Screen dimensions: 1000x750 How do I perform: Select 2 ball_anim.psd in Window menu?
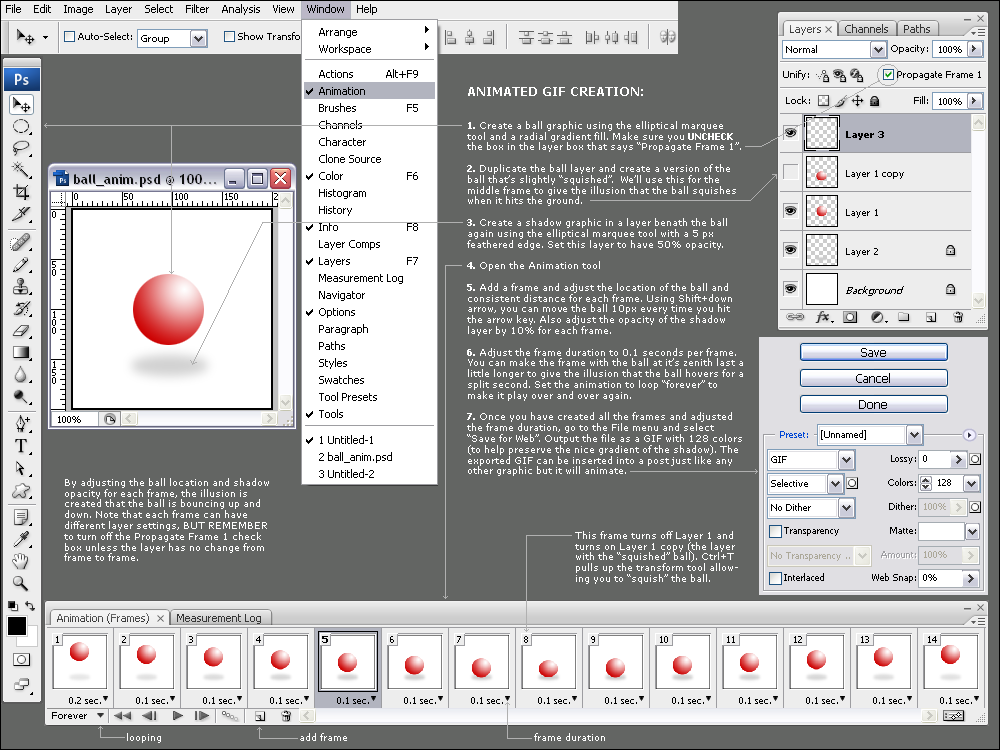[x=369, y=457]
